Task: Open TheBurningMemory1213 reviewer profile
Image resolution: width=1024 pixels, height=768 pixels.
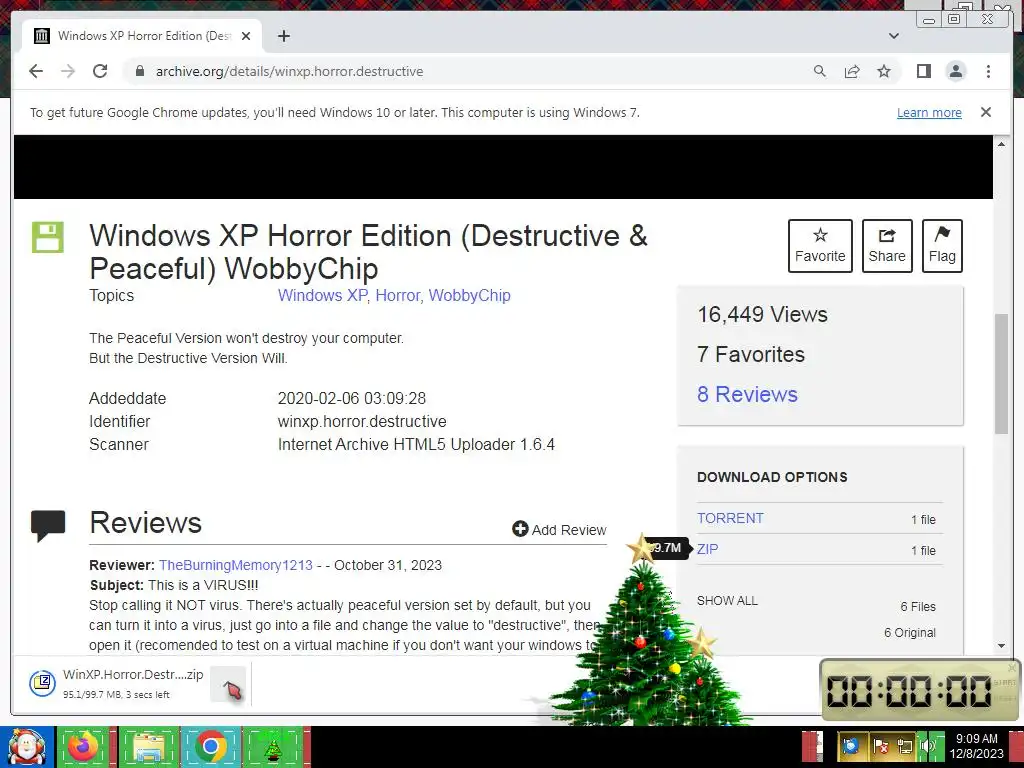Action: pos(236,565)
